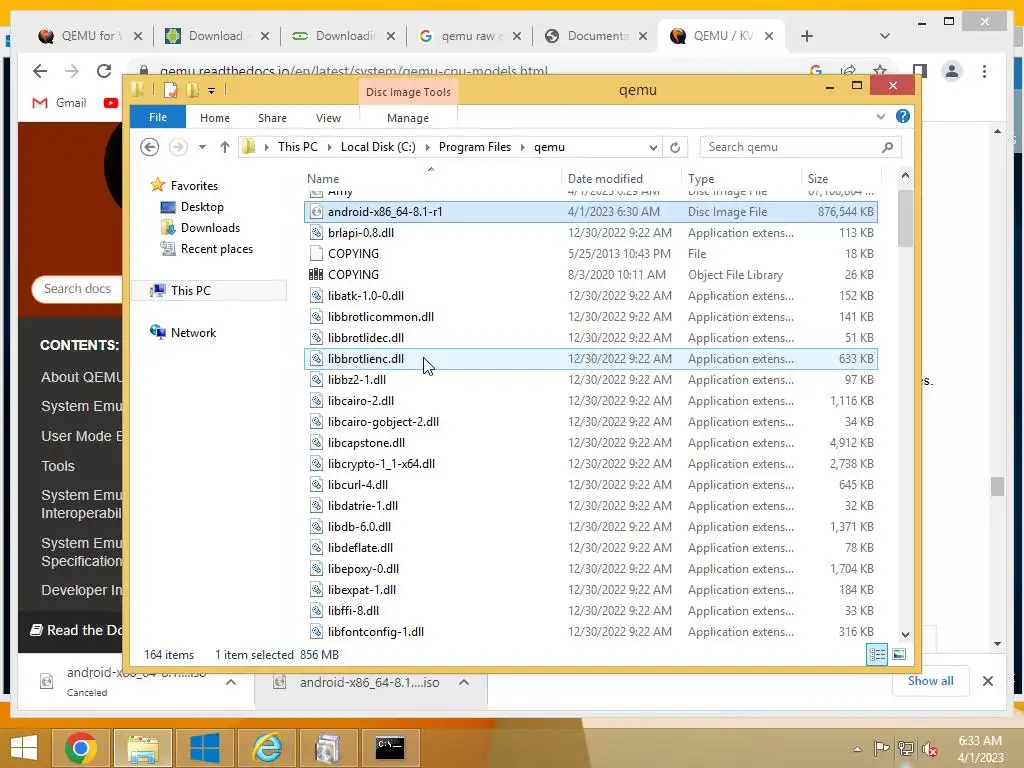Open Chrome tab search dropdown chevron

point(884,36)
